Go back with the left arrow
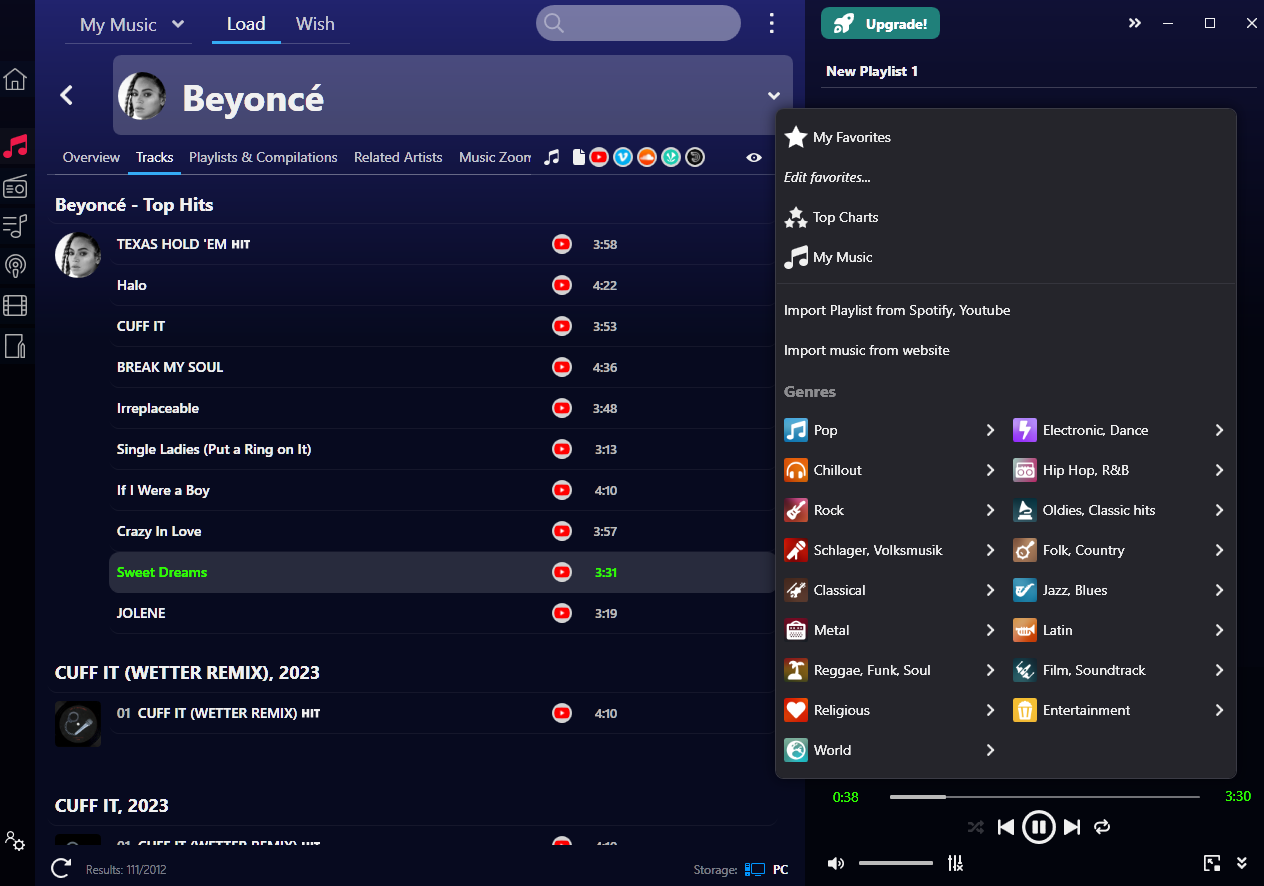The width and height of the screenshot is (1264, 886). pyautogui.click(x=67, y=95)
